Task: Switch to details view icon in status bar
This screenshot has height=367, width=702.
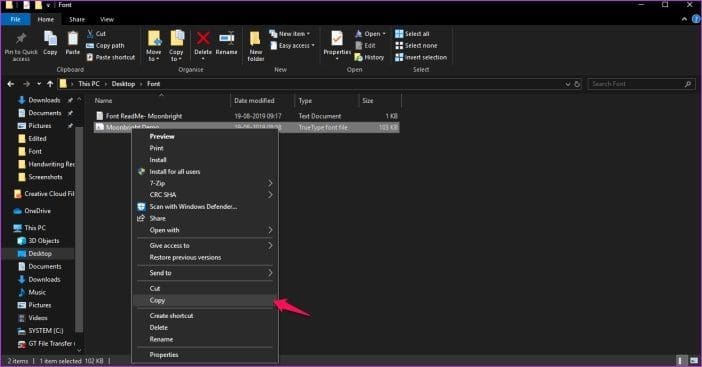Action: point(681,360)
